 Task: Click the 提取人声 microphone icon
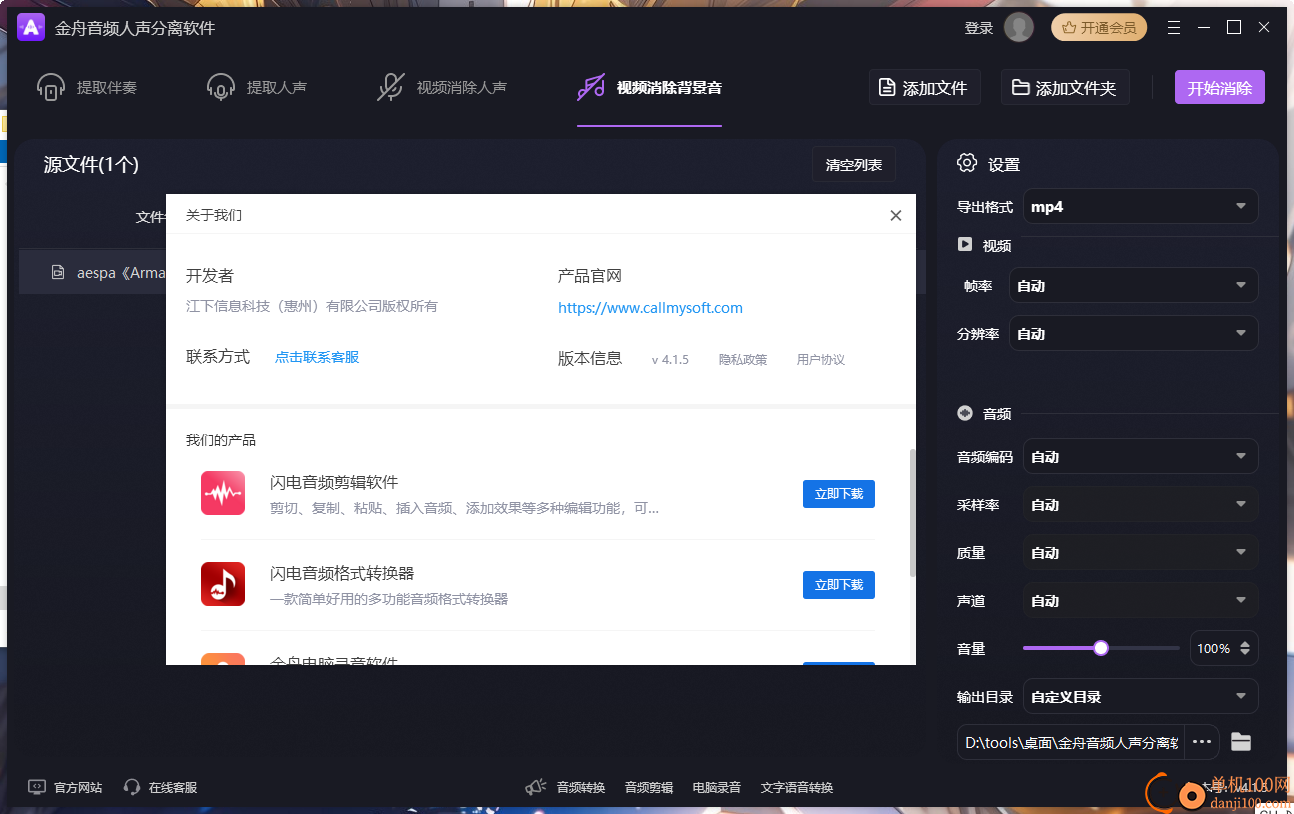[221, 88]
